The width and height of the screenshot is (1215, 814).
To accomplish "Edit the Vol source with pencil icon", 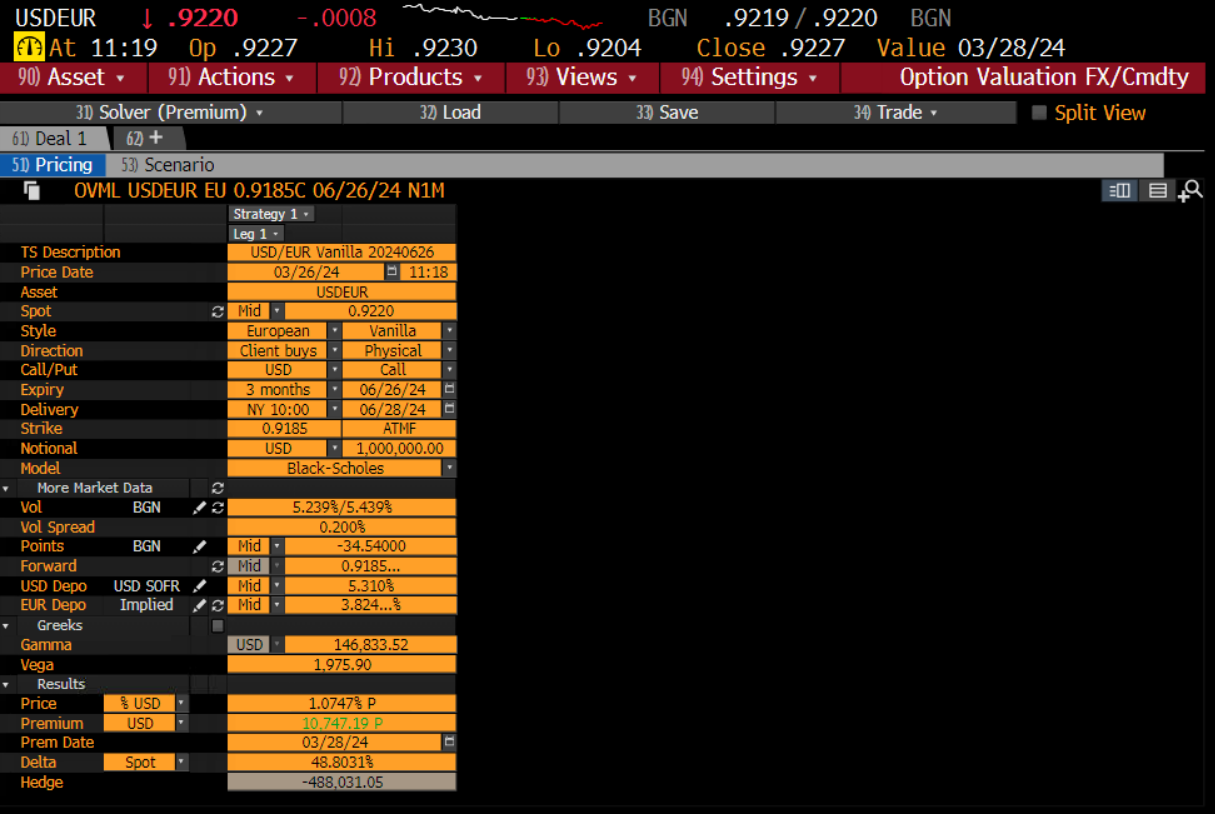I will (200, 508).
